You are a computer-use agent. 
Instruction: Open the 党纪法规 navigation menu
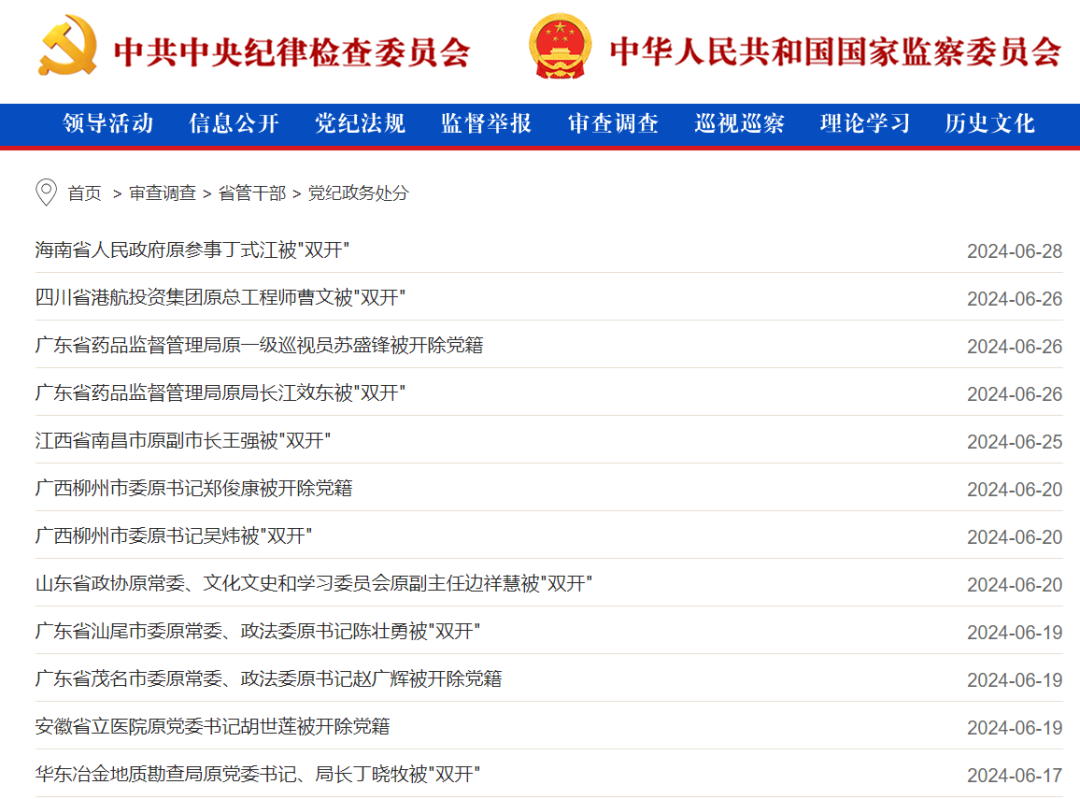360,123
